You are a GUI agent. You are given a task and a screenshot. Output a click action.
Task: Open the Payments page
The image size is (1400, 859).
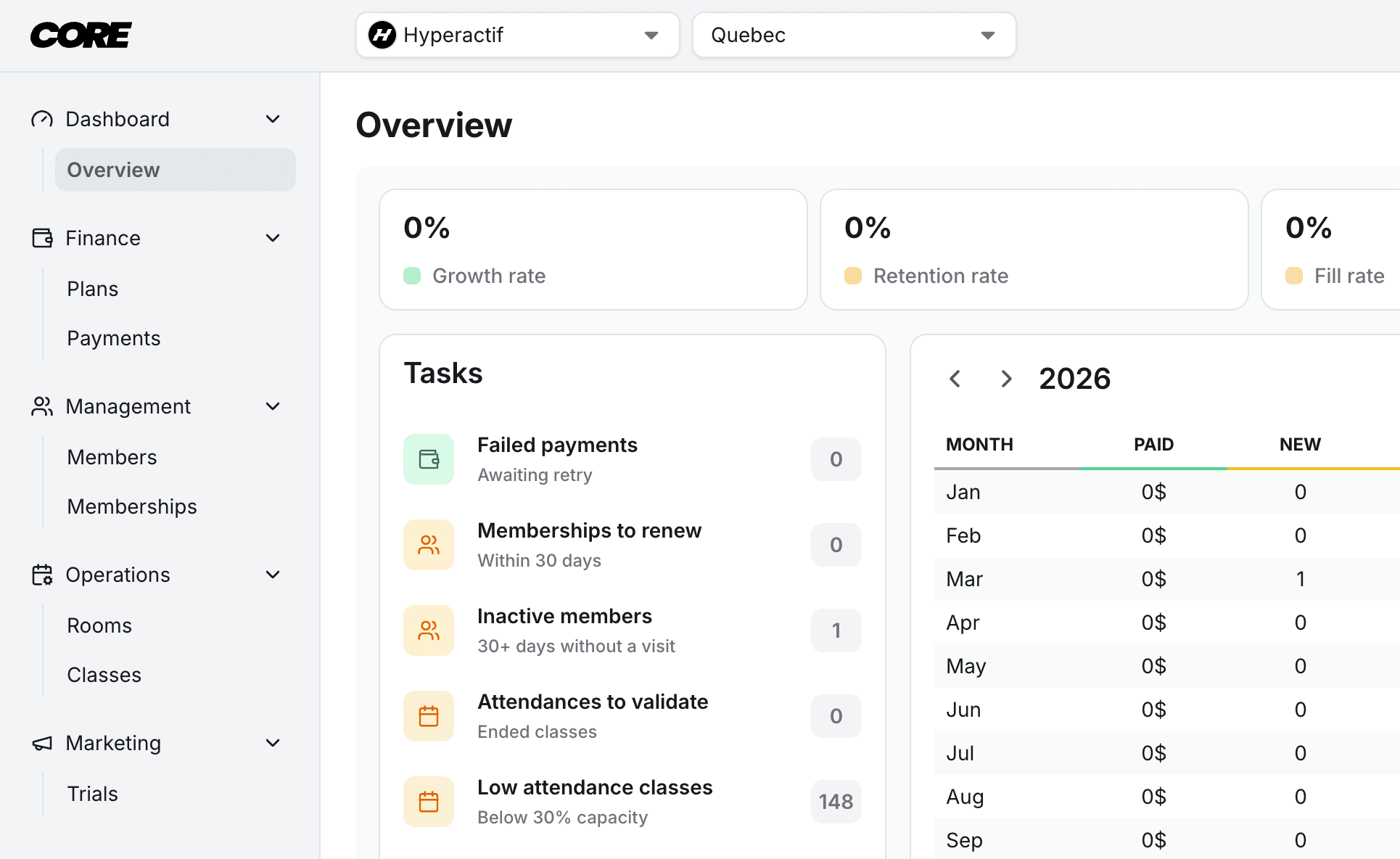pyautogui.click(x=114, y=338)
